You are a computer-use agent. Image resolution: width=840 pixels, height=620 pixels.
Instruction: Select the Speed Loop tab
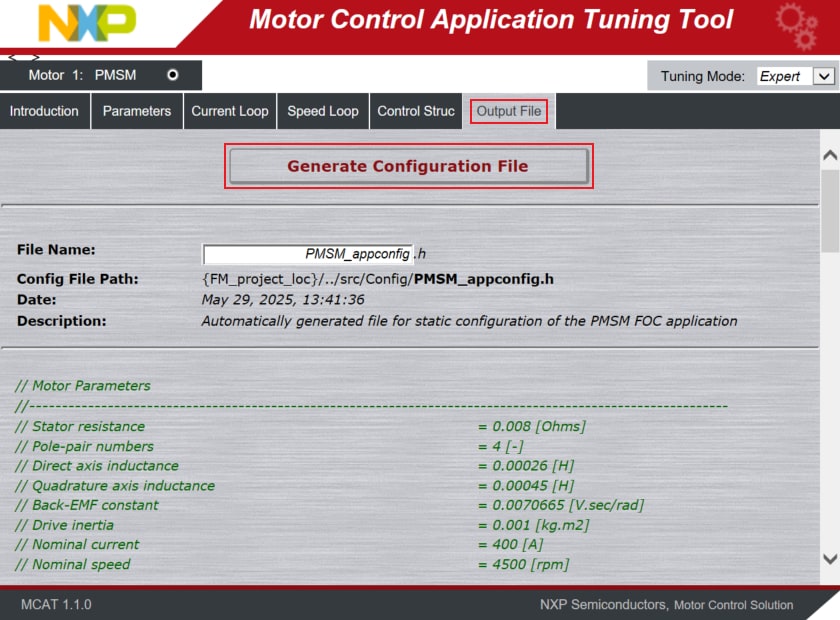(322, 111)
